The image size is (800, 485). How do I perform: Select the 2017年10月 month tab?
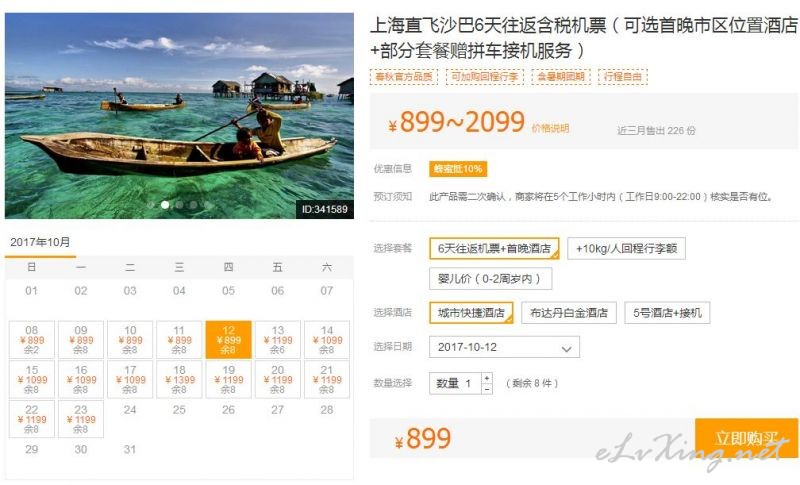(40, 242)
